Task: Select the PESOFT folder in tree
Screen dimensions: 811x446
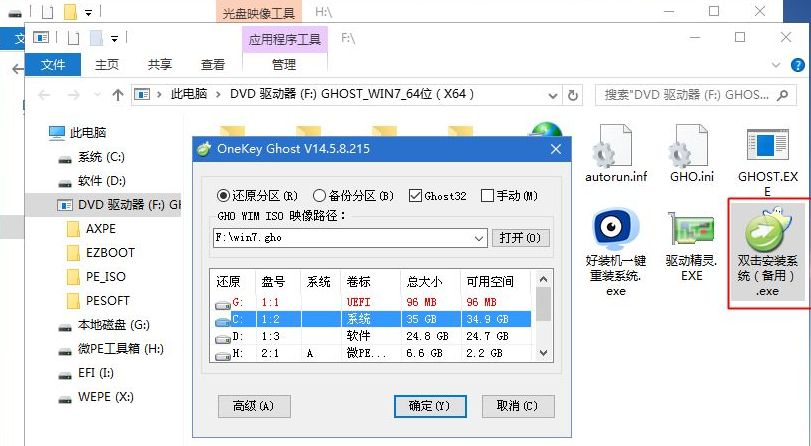Action: point(105,300)
